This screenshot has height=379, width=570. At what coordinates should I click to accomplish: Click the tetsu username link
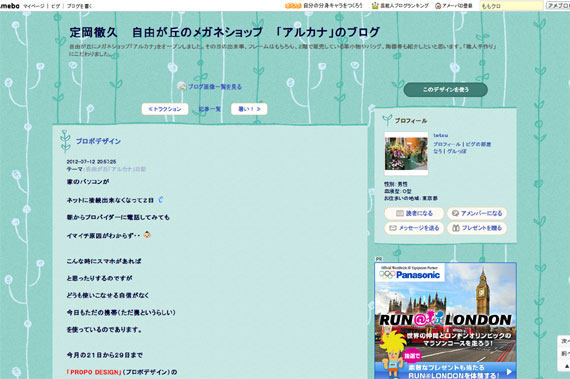pyautogui.click(x=441, y=135)
